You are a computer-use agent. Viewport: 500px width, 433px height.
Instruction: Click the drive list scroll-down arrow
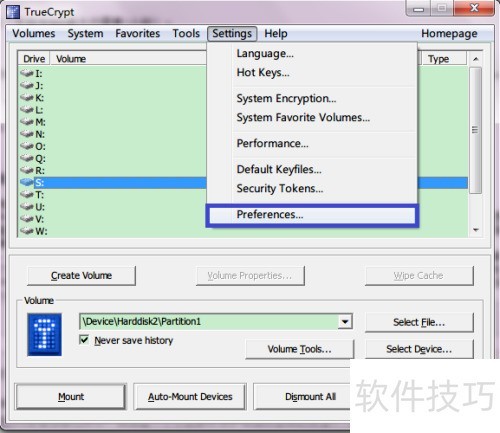tap(476, 230)
